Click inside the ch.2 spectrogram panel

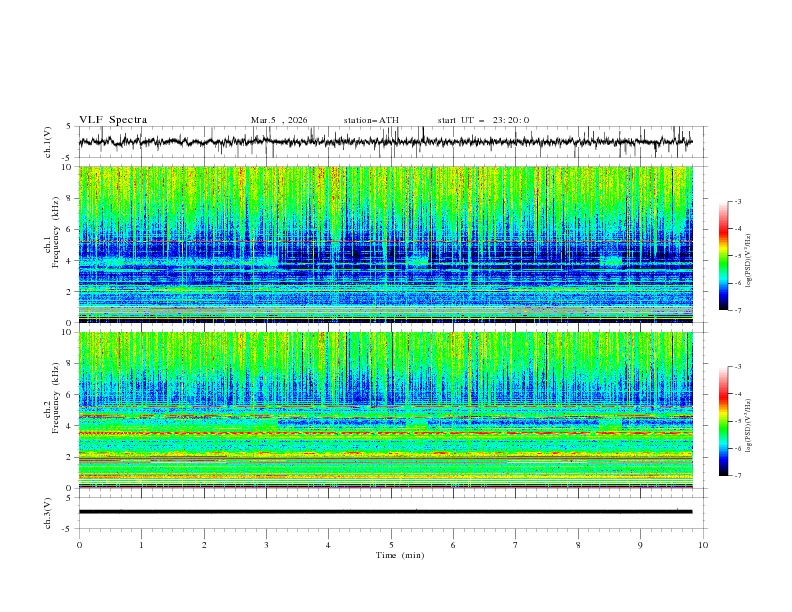coord(385,410)
